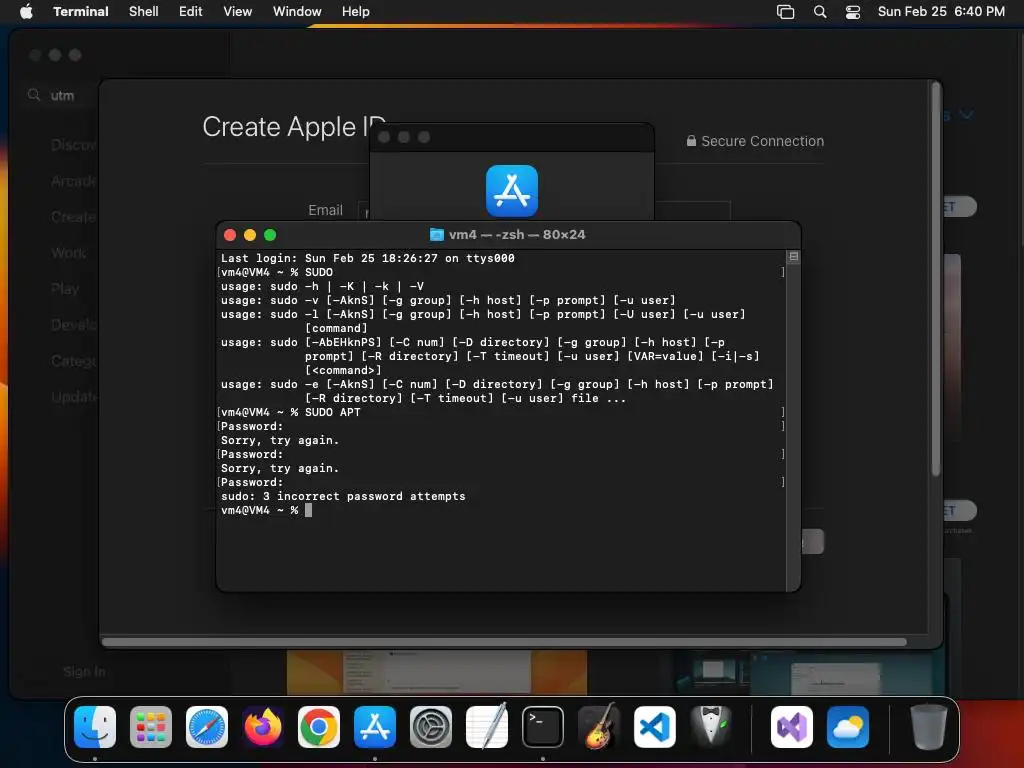Open Finder from the Dock

click(95, 727)
